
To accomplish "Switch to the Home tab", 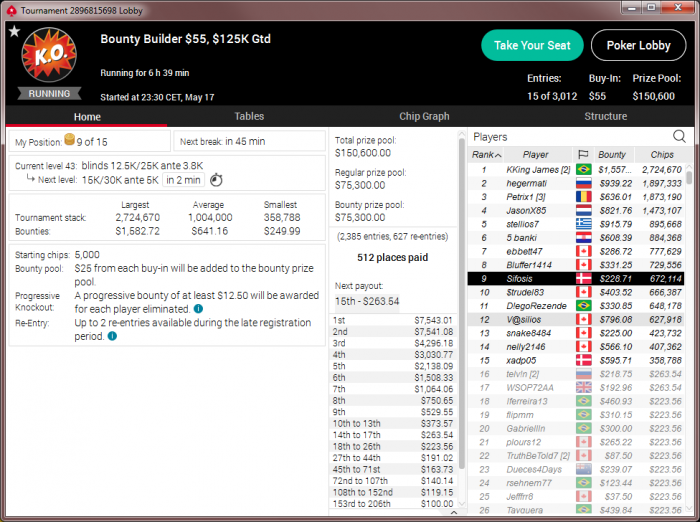I will [x=87, y=117].
